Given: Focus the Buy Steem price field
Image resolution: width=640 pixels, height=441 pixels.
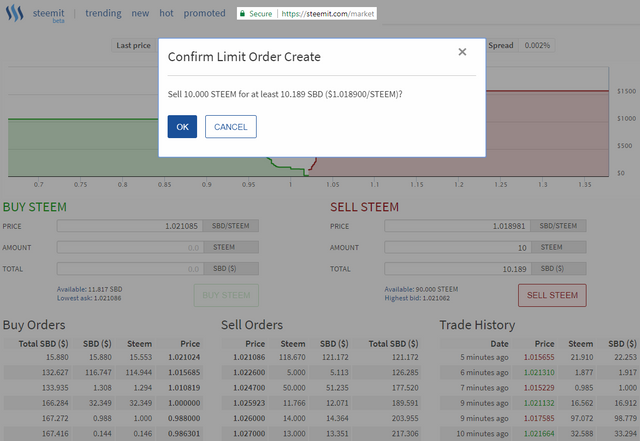Looking at the screenshot, I should click(x=130, y=226).
